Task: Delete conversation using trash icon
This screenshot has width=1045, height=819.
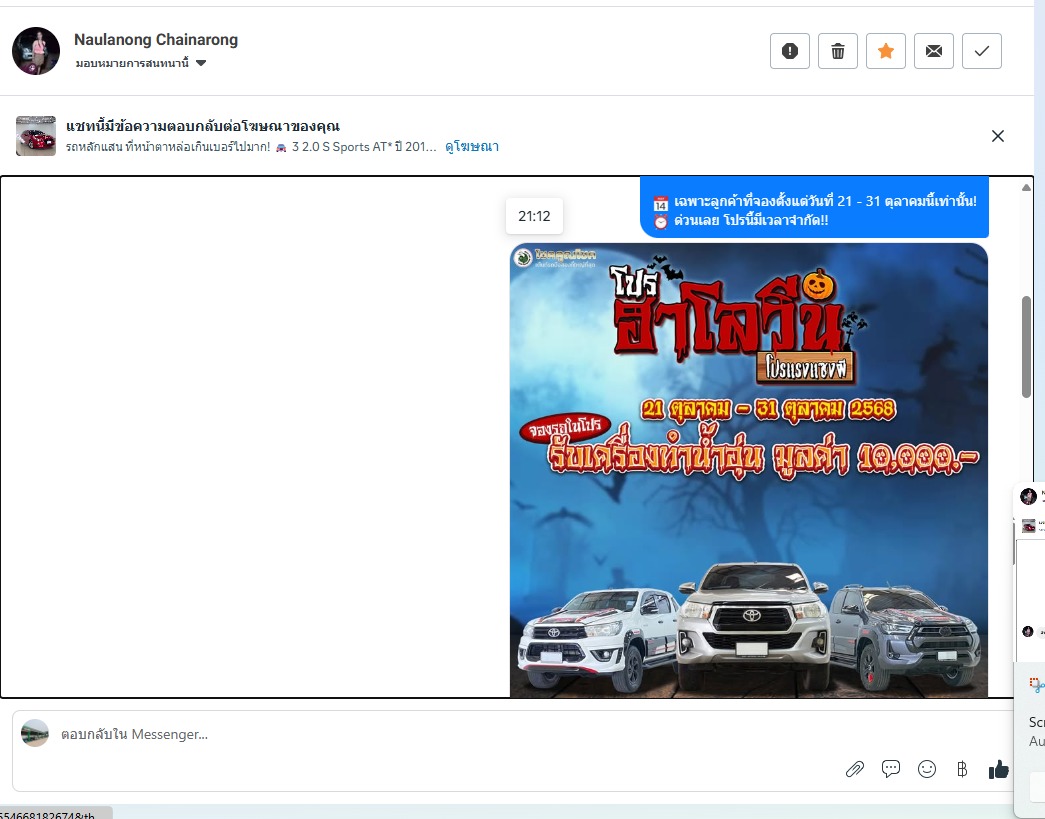Action: (x=837, y=51)
